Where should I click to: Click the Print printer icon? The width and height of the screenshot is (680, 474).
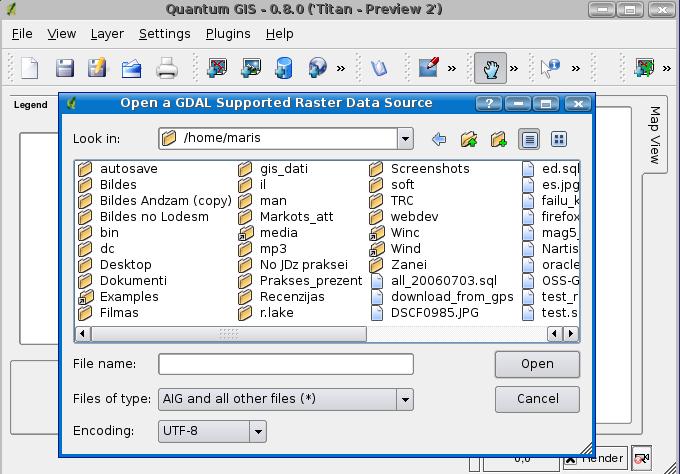(x=167, y=68)
